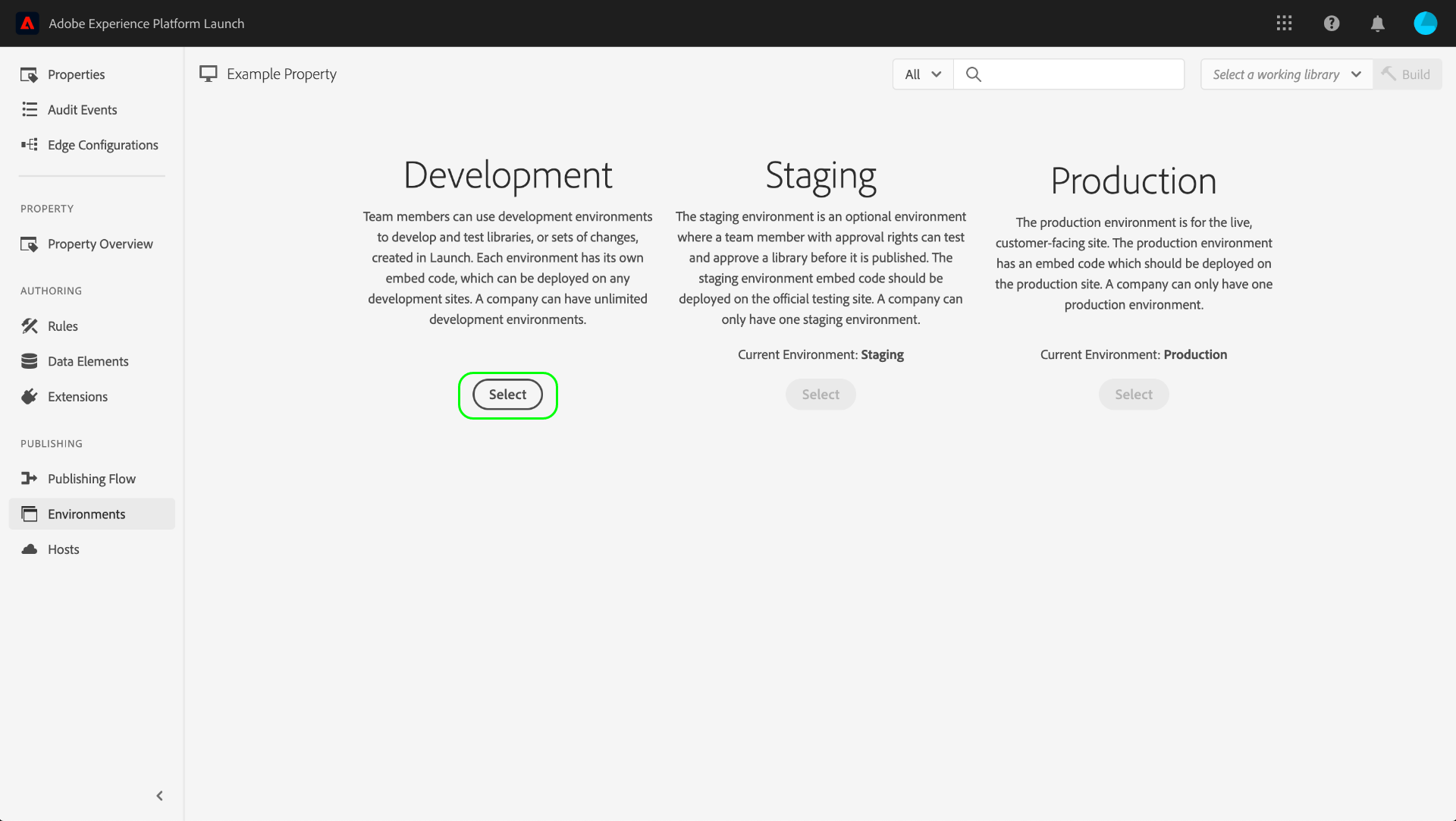Open the help question mark icon
The width and height of the screenshot is (1456, 821).
pyautogui.click(x=1332, y=24)
